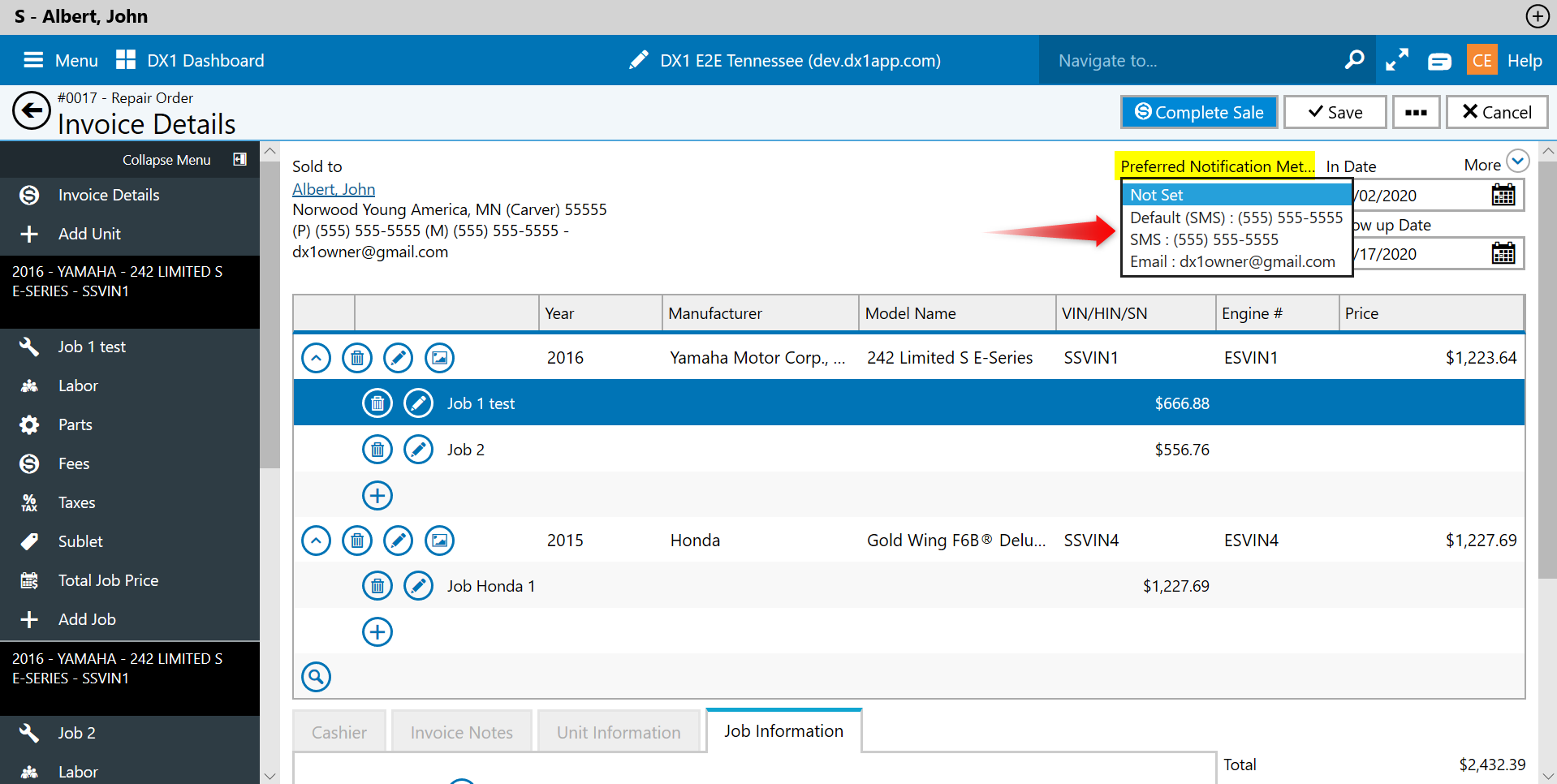Edit the Job Honda 1 row
The image size is (1557, 784).
click(419, 586)
